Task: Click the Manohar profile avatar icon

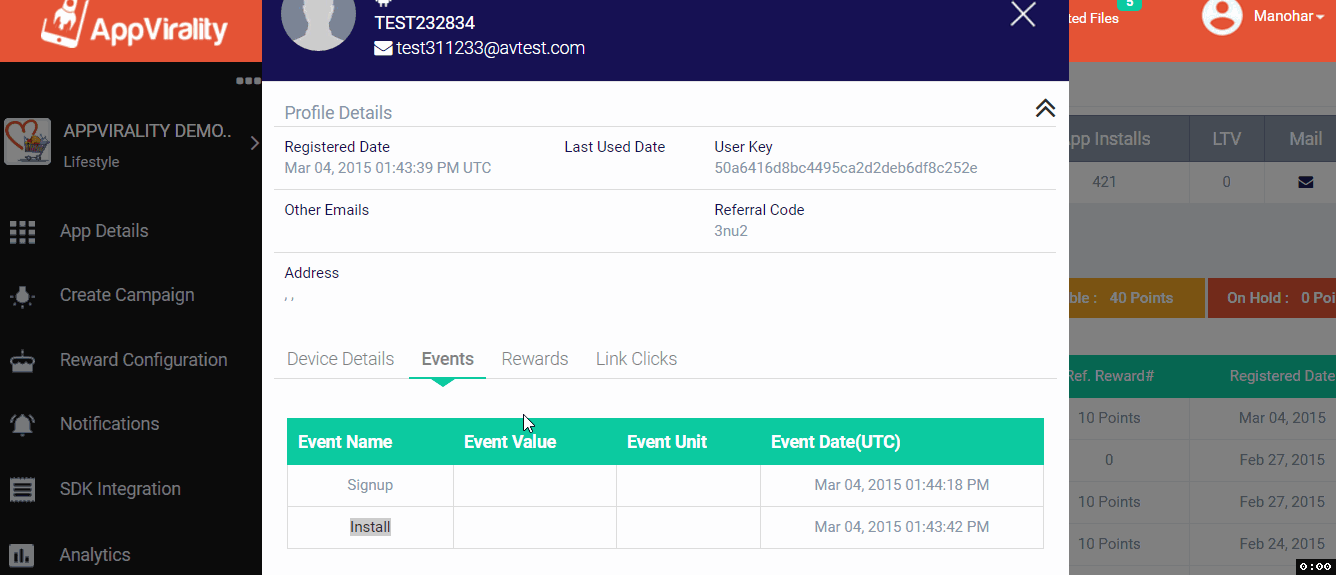Action: (x=1221, y=16)
